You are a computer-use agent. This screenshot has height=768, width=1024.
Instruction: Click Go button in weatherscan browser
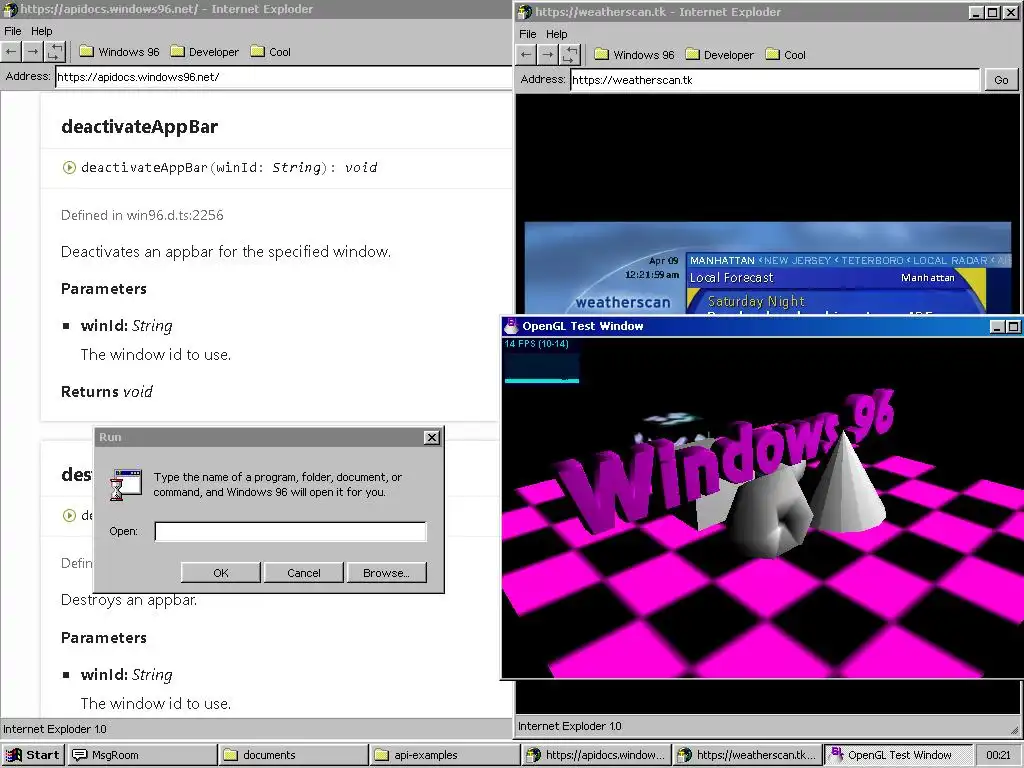[1000, 80]
